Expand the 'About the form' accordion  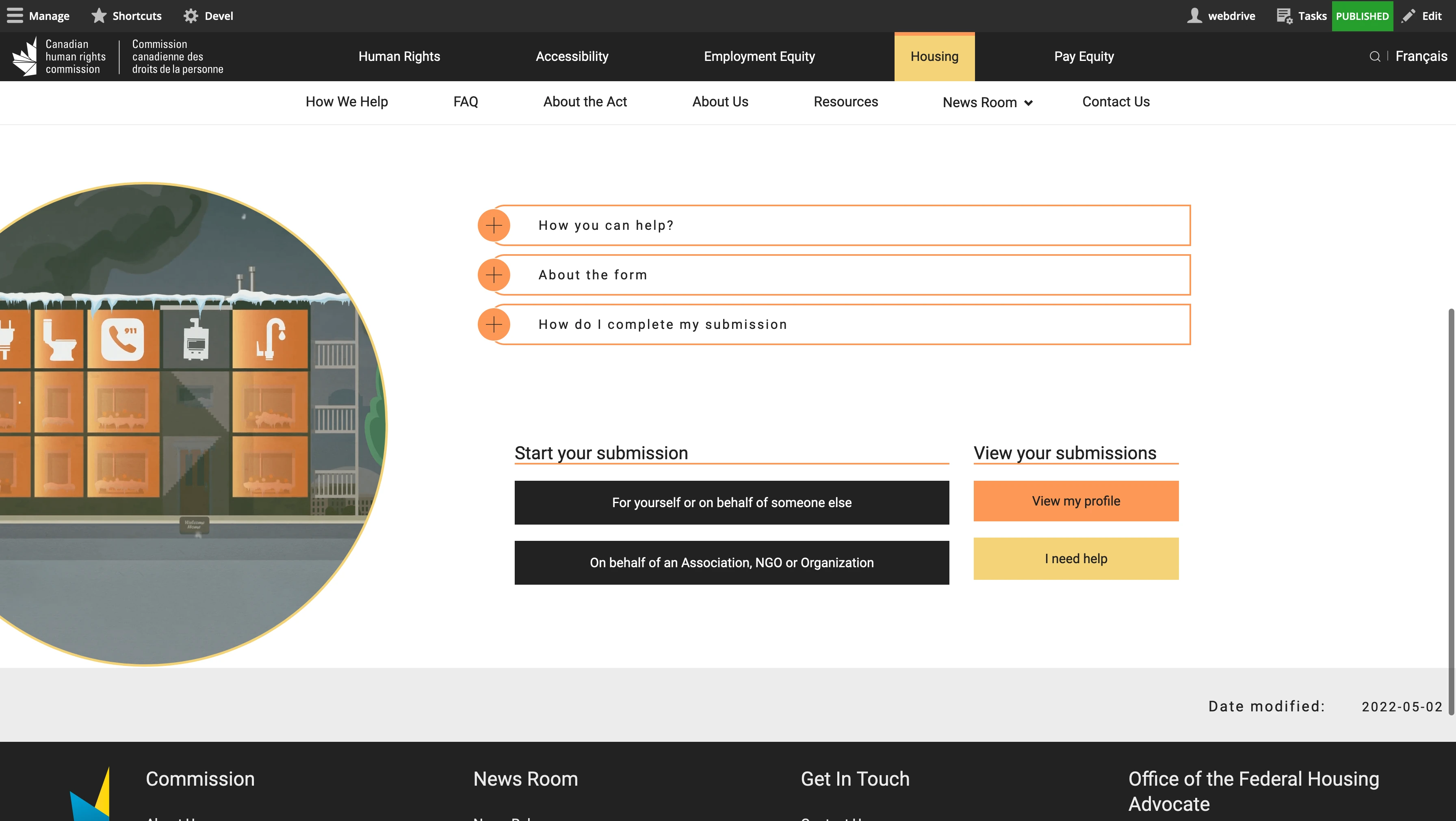coord(494,274)
